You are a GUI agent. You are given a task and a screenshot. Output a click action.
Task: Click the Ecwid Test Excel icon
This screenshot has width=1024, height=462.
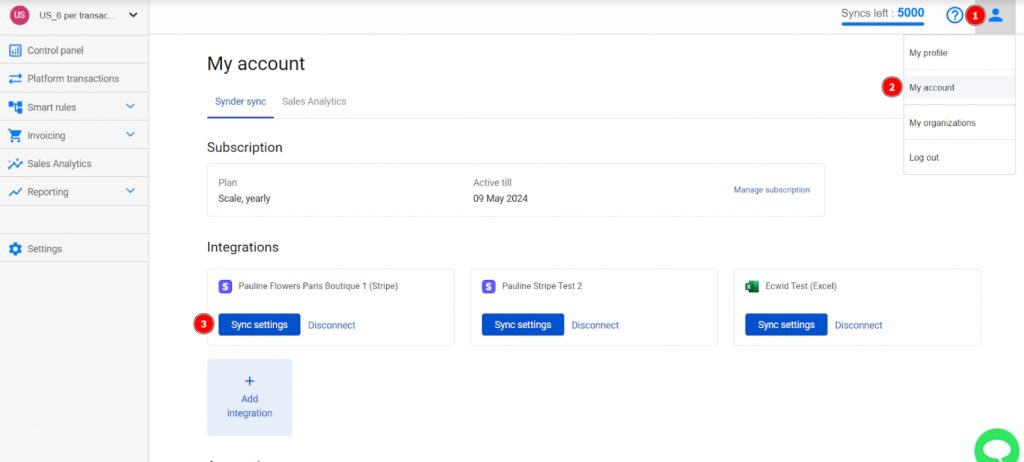click(752, 286)
